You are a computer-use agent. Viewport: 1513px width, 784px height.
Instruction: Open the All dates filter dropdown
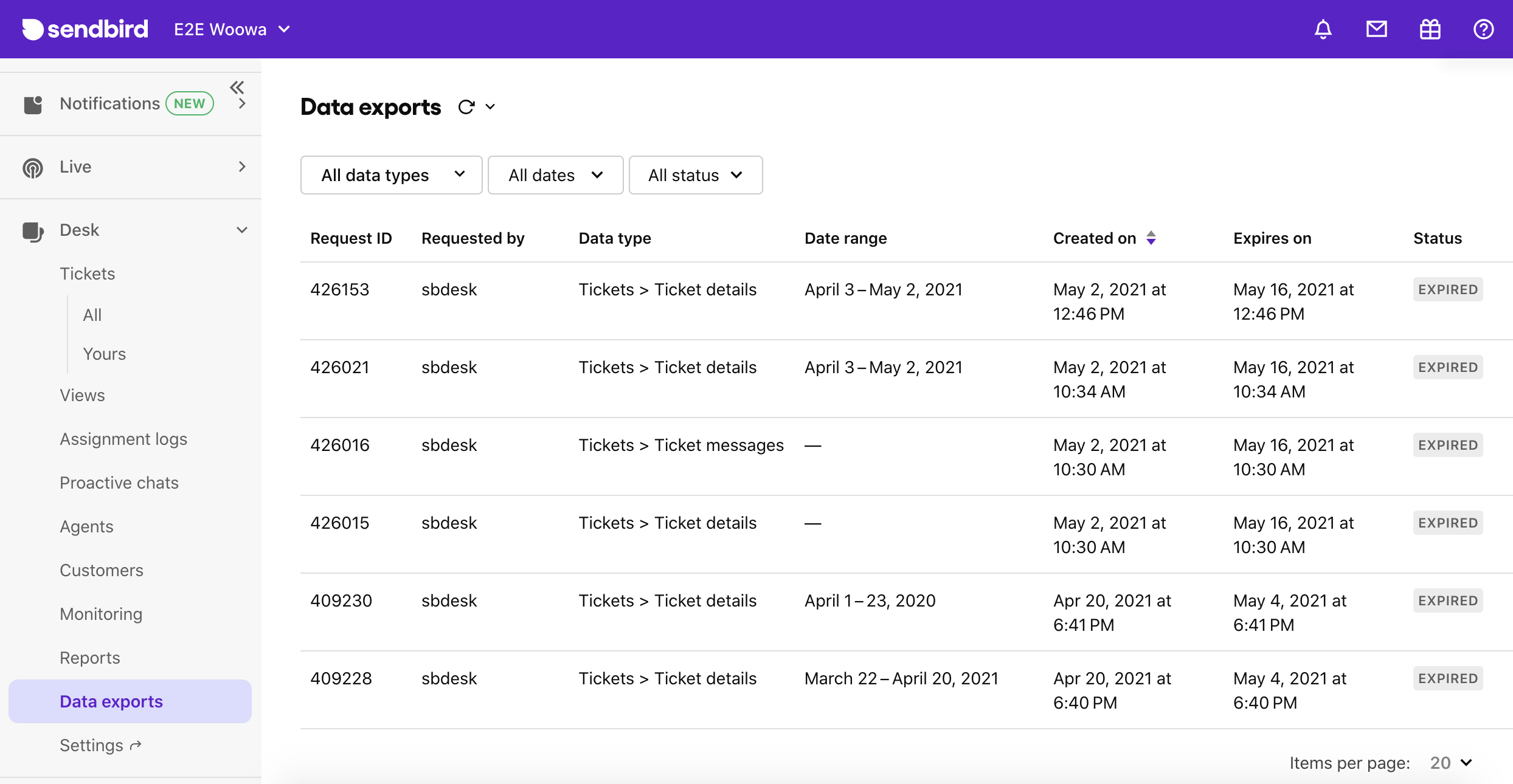tap(555, 175)
